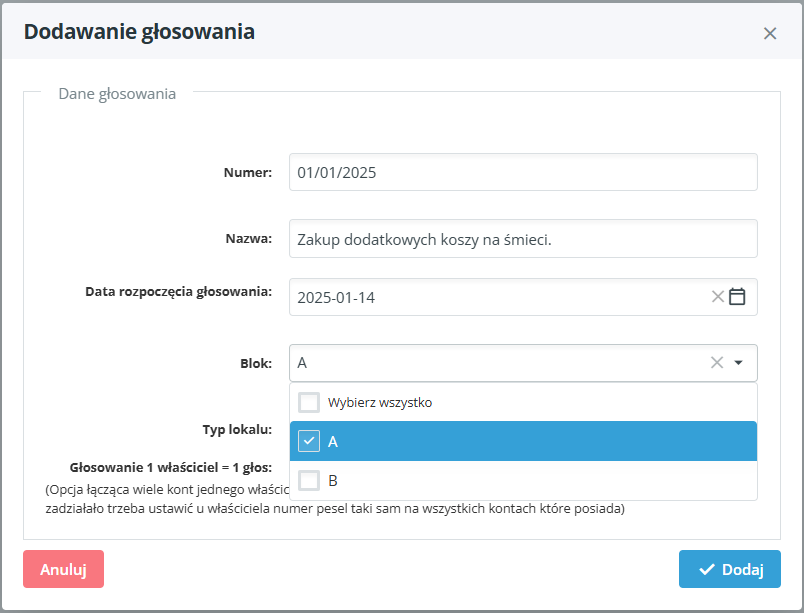The height and width of the screenshot is (613, 804).
Task: Select the Wybierz wszystko option text
Action: tap(380, 402)
